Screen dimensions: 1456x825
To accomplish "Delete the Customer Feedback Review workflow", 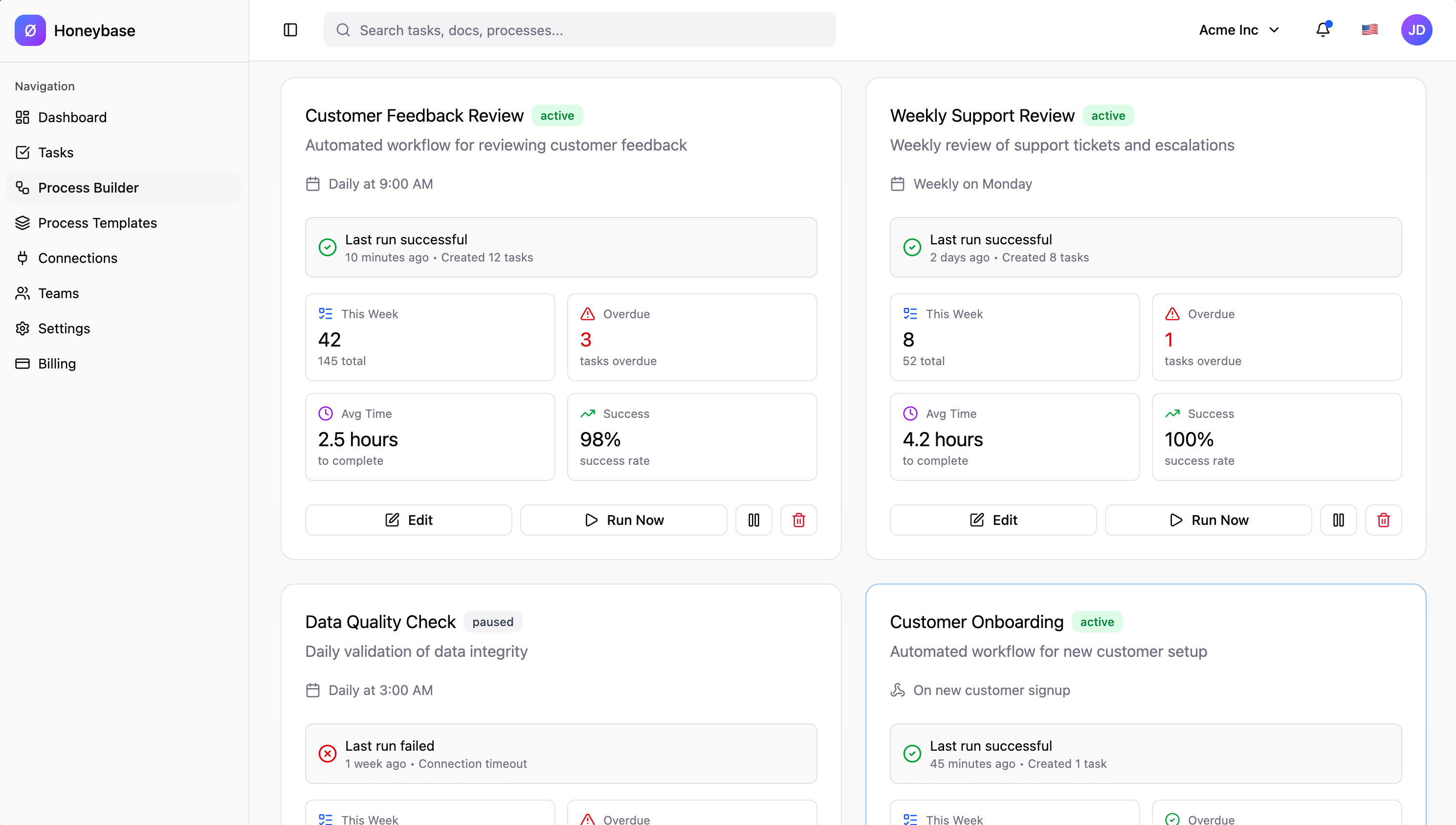I will (798, 520).
